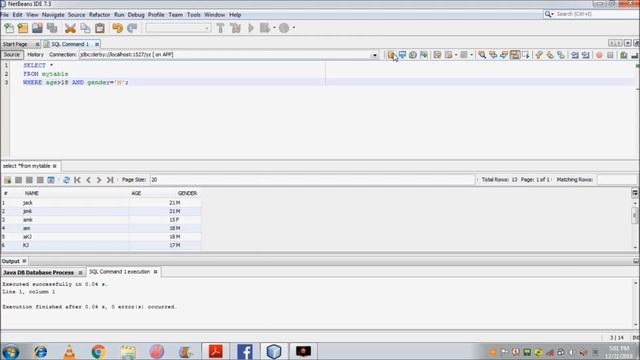Click the Profile Project icon
This screenshot has width=640, height=360.
click(284, 28)
